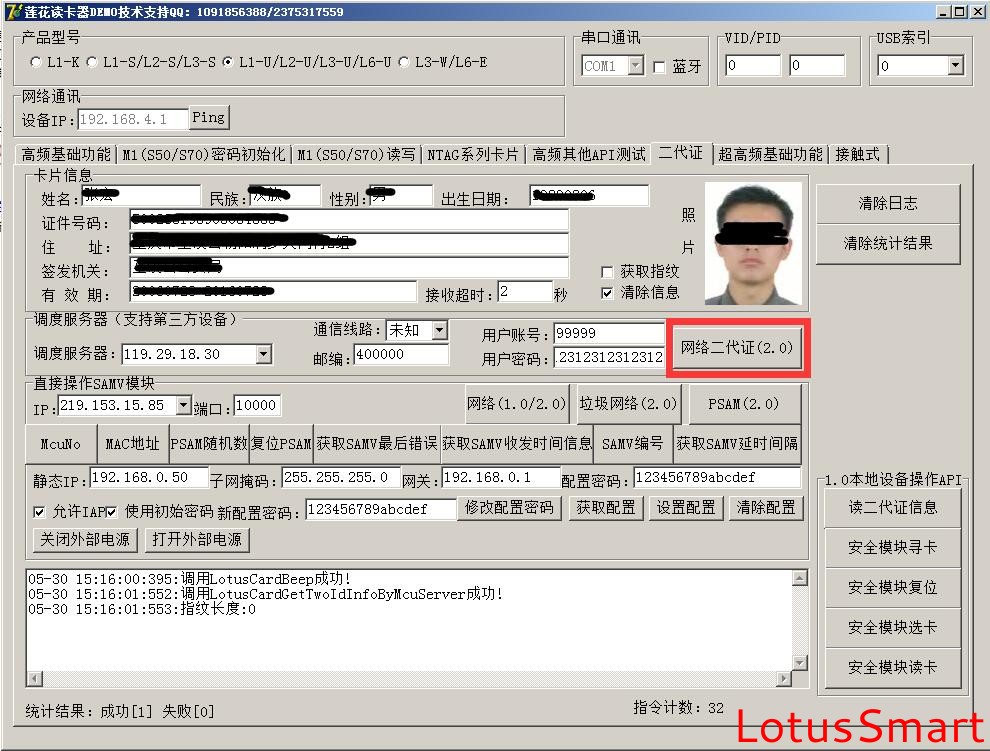Toggle the 允许IAP checkbox
Image resolution: width=990 pixels, height=751 pixels.
(39, 512)
